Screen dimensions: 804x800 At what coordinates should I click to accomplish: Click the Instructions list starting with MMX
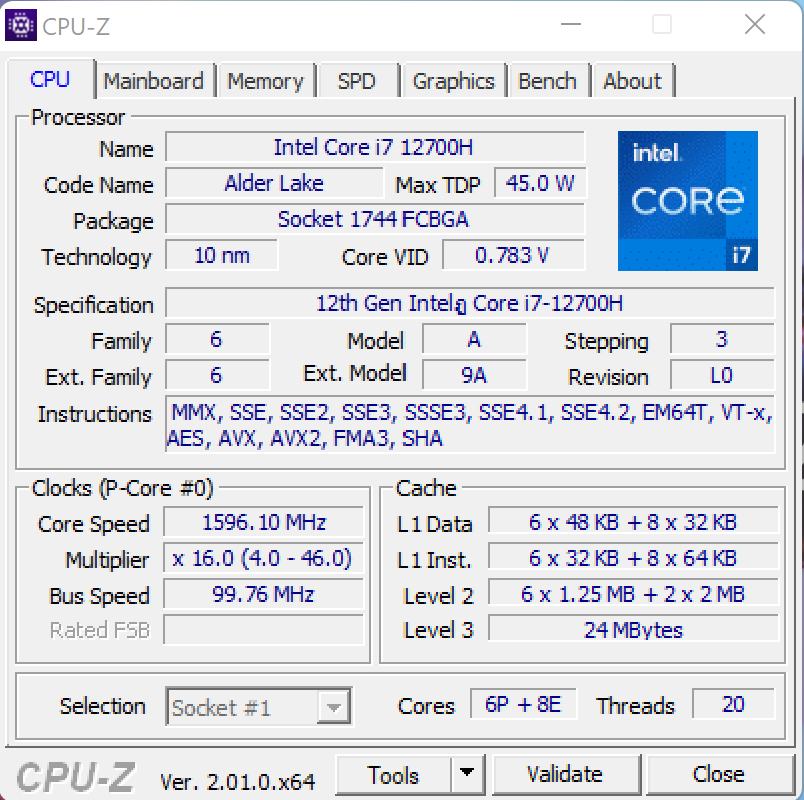(x=470, y=425)
